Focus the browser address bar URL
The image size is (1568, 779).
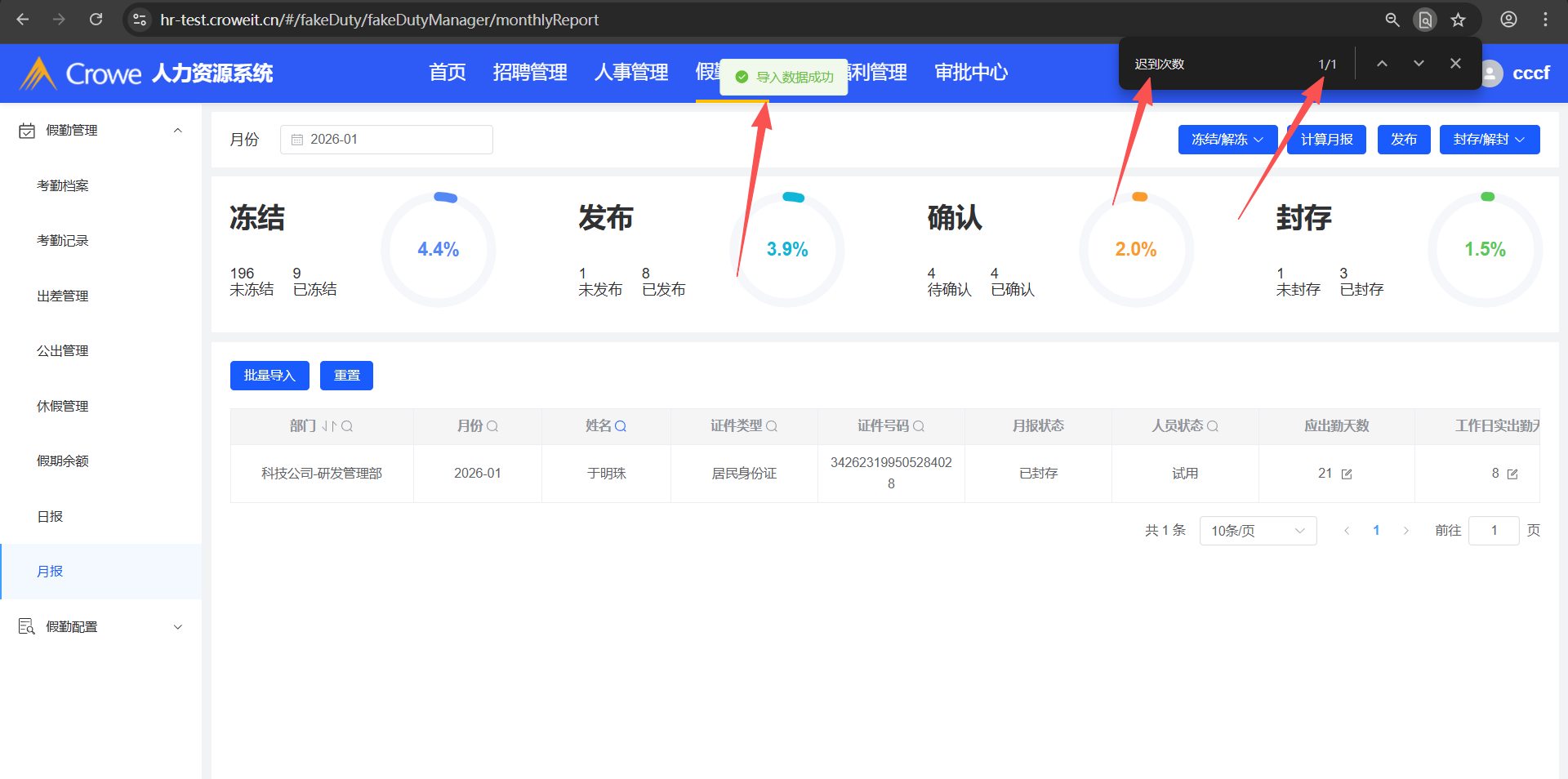(380, 20)
